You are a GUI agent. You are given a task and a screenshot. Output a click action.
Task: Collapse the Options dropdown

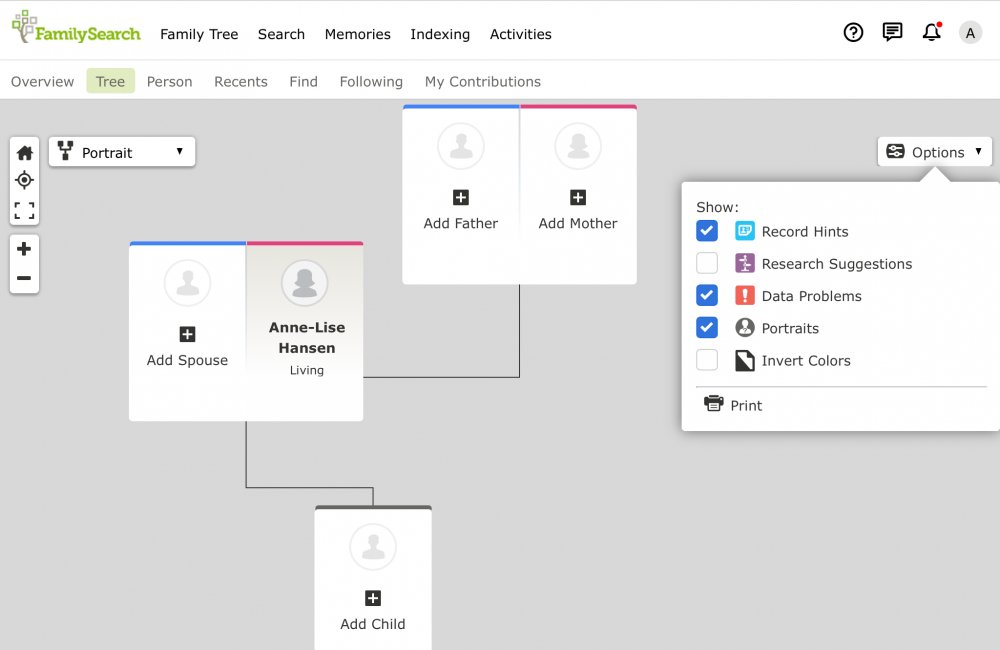[x=935, y=152]
